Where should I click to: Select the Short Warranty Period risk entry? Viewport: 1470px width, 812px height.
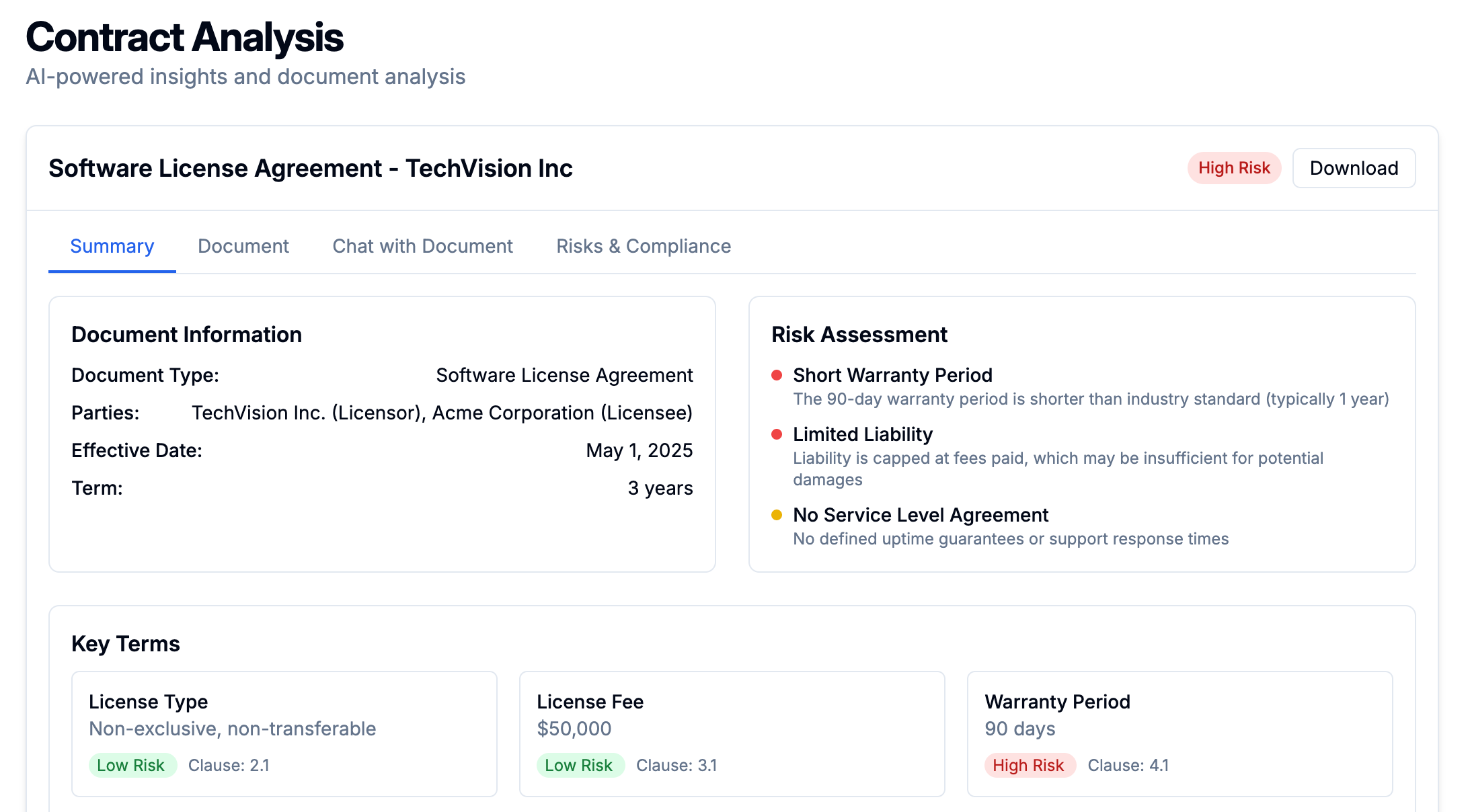tap(892, 375)
